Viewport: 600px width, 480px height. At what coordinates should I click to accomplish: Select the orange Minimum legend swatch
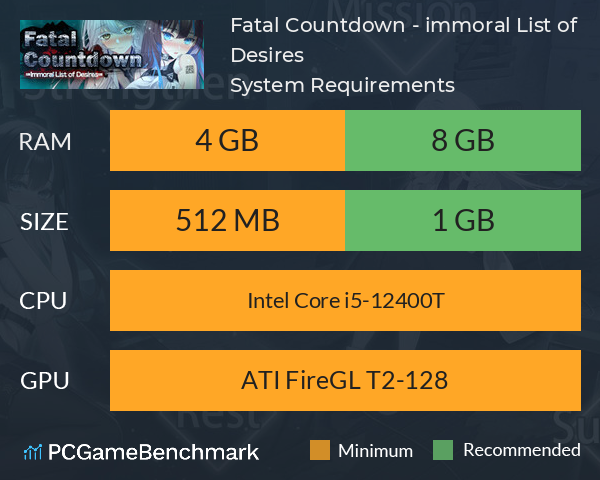320,450
